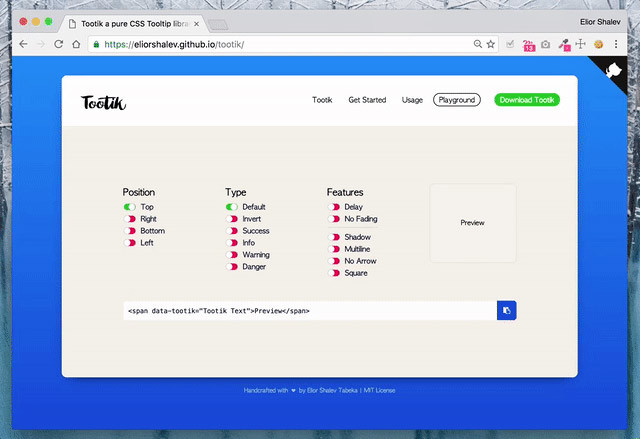Turn on the No Fading switch
Viewport: 640px width, 439px height.
pyautogui.click(x=333, y=219)
